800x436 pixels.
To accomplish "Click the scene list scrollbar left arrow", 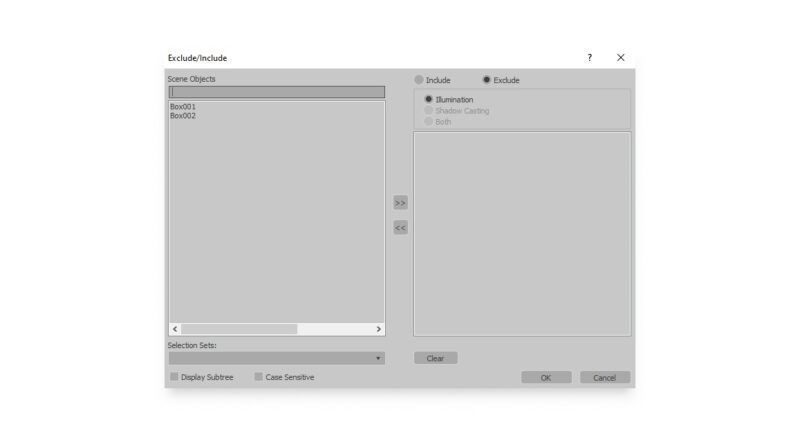I will pos(175,329).
